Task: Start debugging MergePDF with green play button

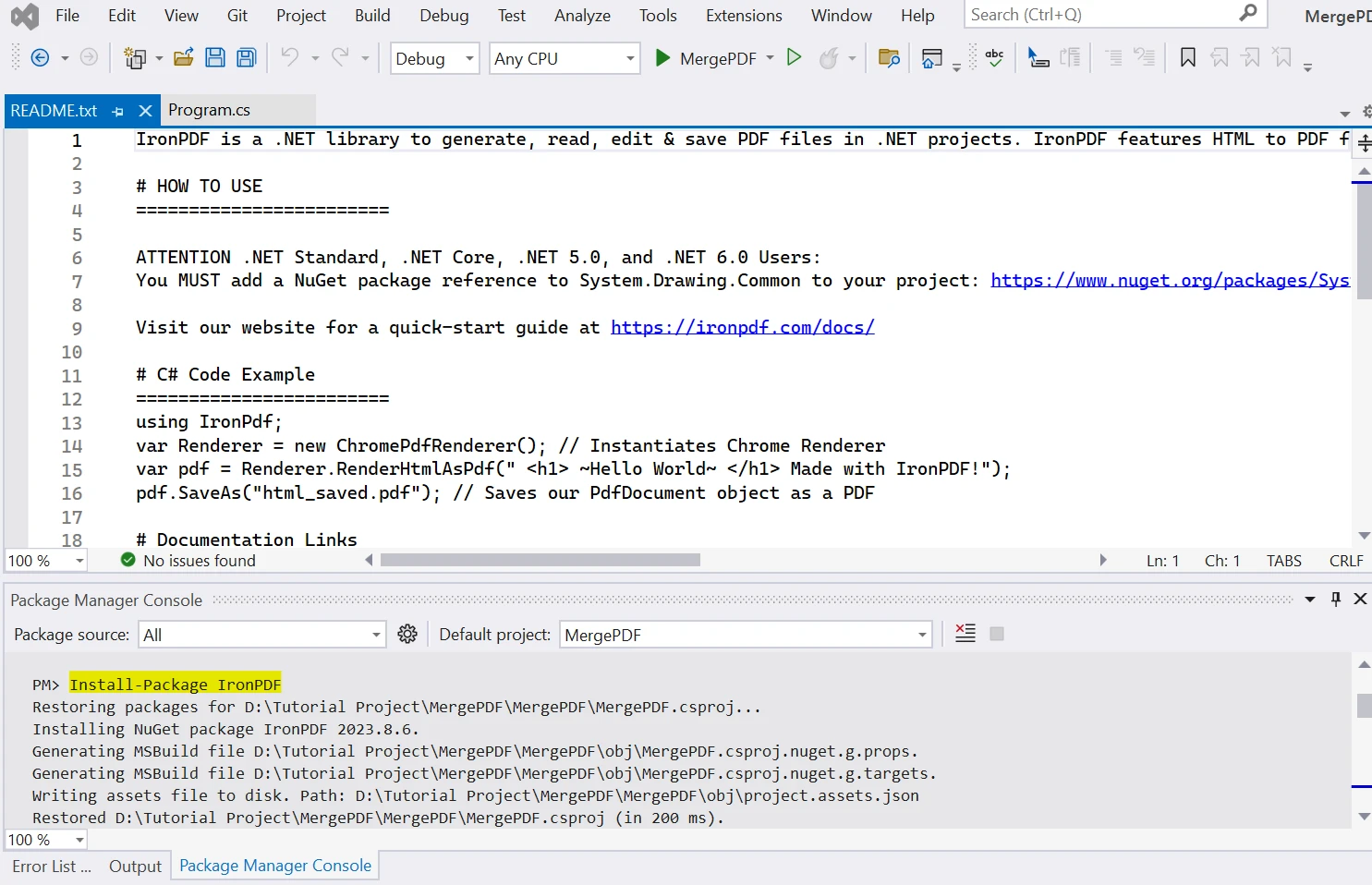Action: (662, 58)
